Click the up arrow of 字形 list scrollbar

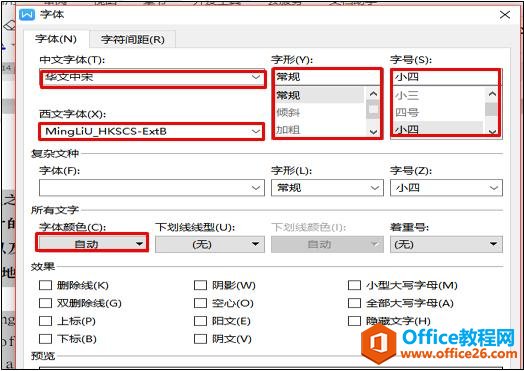(373, 94)
